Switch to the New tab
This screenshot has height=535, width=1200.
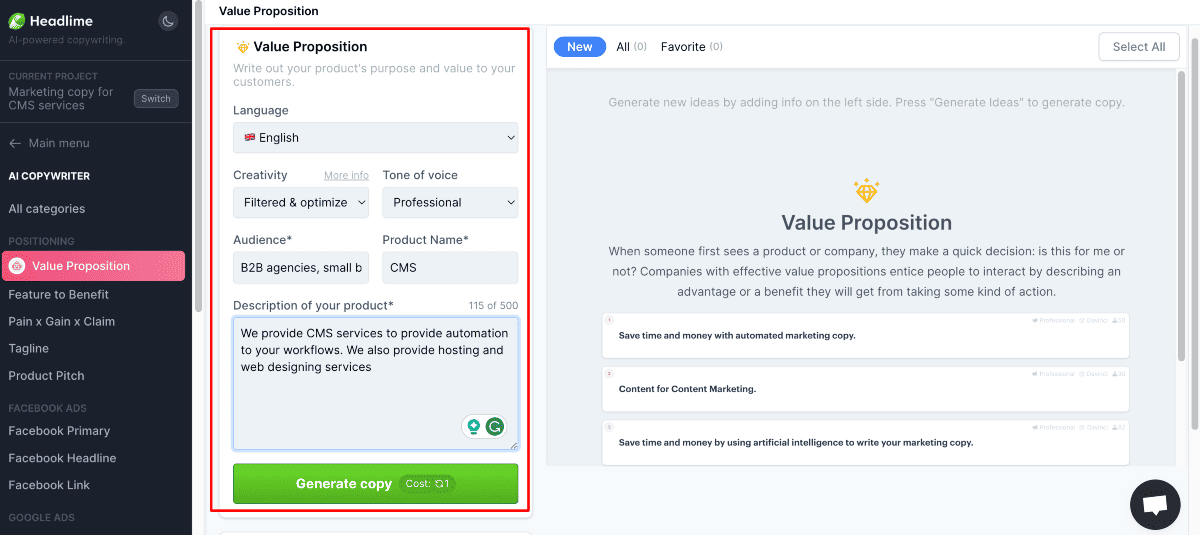pos(580,47)
